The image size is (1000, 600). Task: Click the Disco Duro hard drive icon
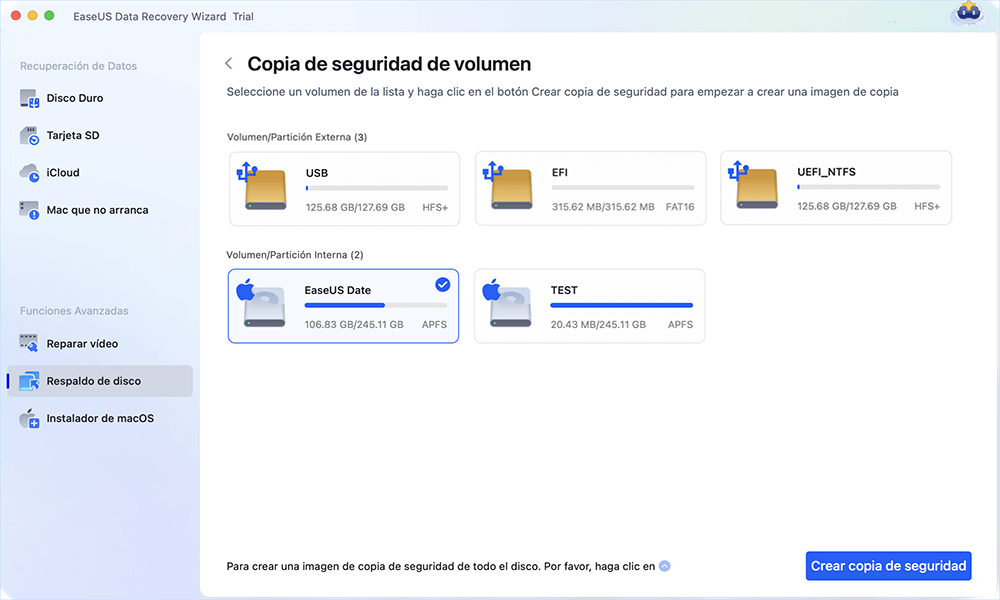(29, 98)
